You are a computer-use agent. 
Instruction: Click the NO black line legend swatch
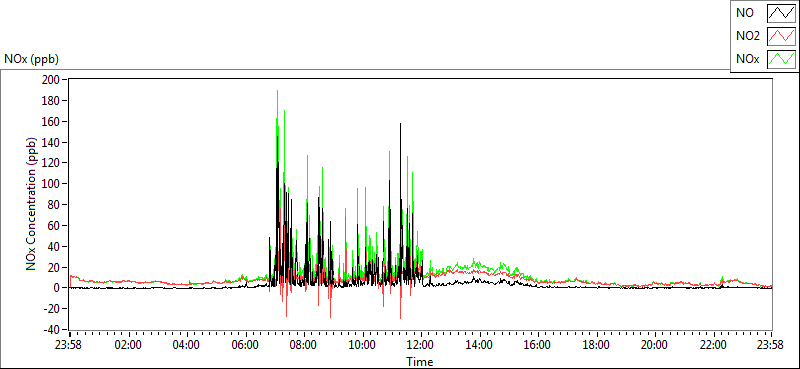point(781,14)
